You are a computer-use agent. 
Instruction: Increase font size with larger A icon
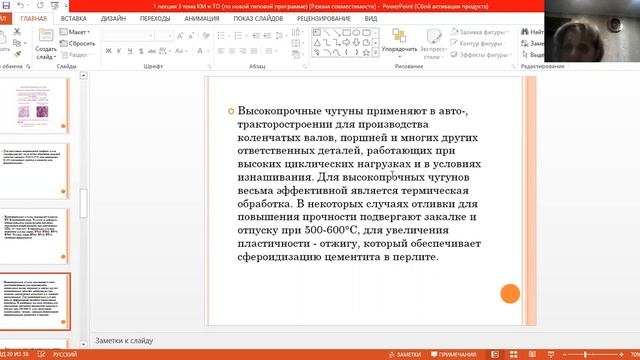(180, 36)
